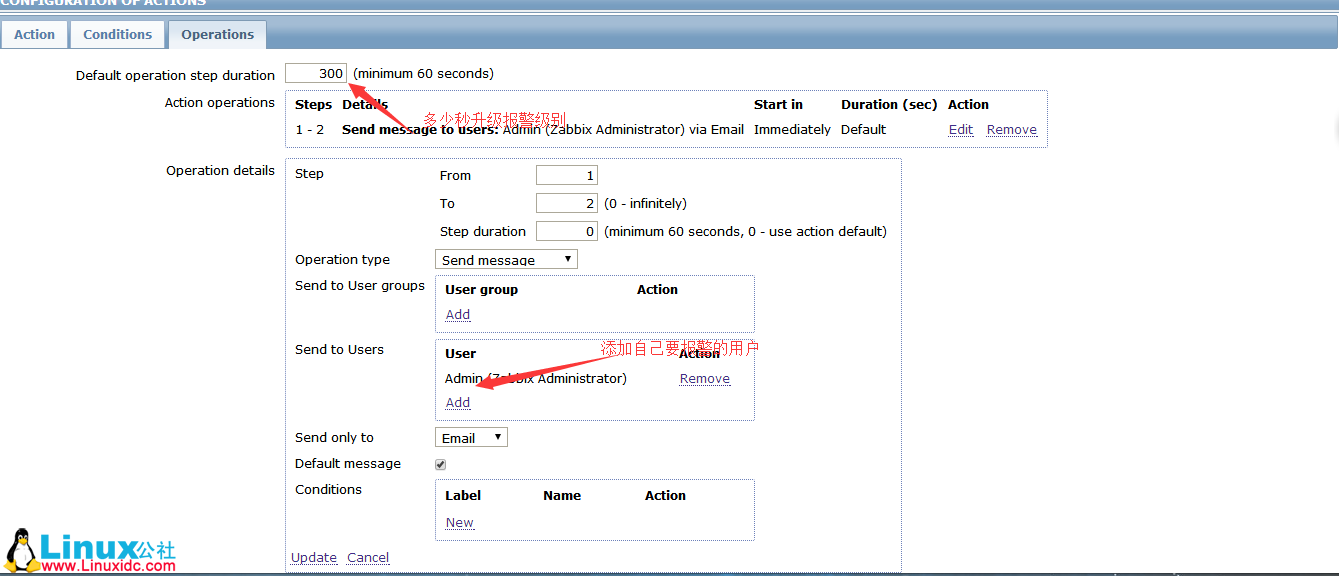
Task: Add another user under Send to Users
Action: tap(457, 402)
